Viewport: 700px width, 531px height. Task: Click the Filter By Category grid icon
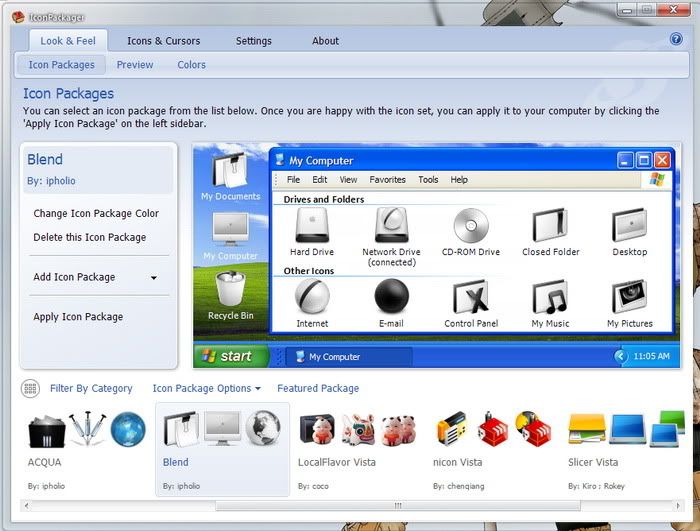(30, 389)
